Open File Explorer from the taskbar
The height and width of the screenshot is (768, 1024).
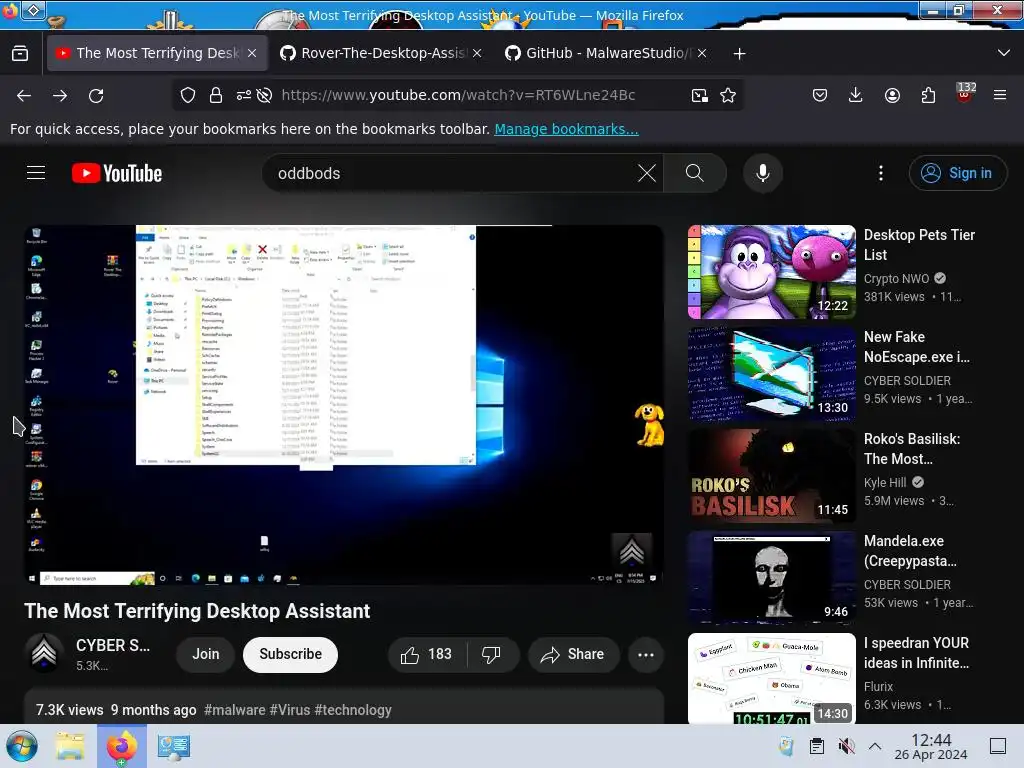point(70,746)
